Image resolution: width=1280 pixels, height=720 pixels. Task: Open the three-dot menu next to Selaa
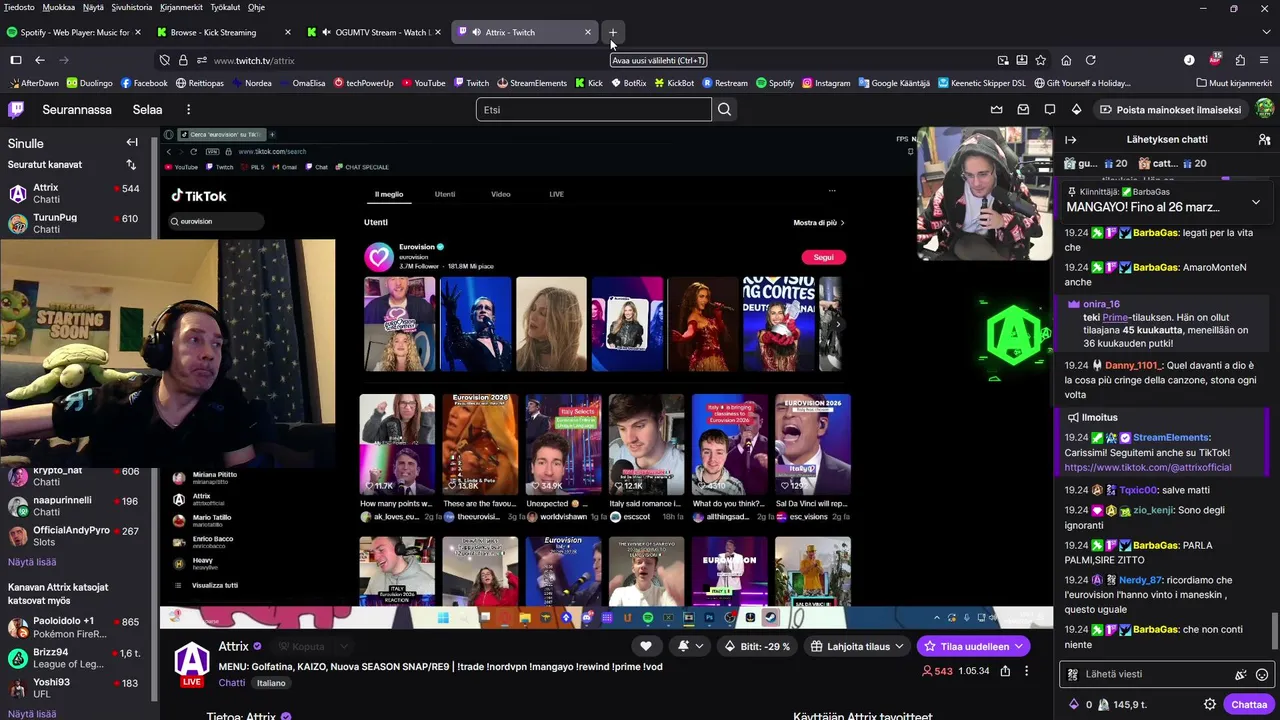tap(188, 109)
